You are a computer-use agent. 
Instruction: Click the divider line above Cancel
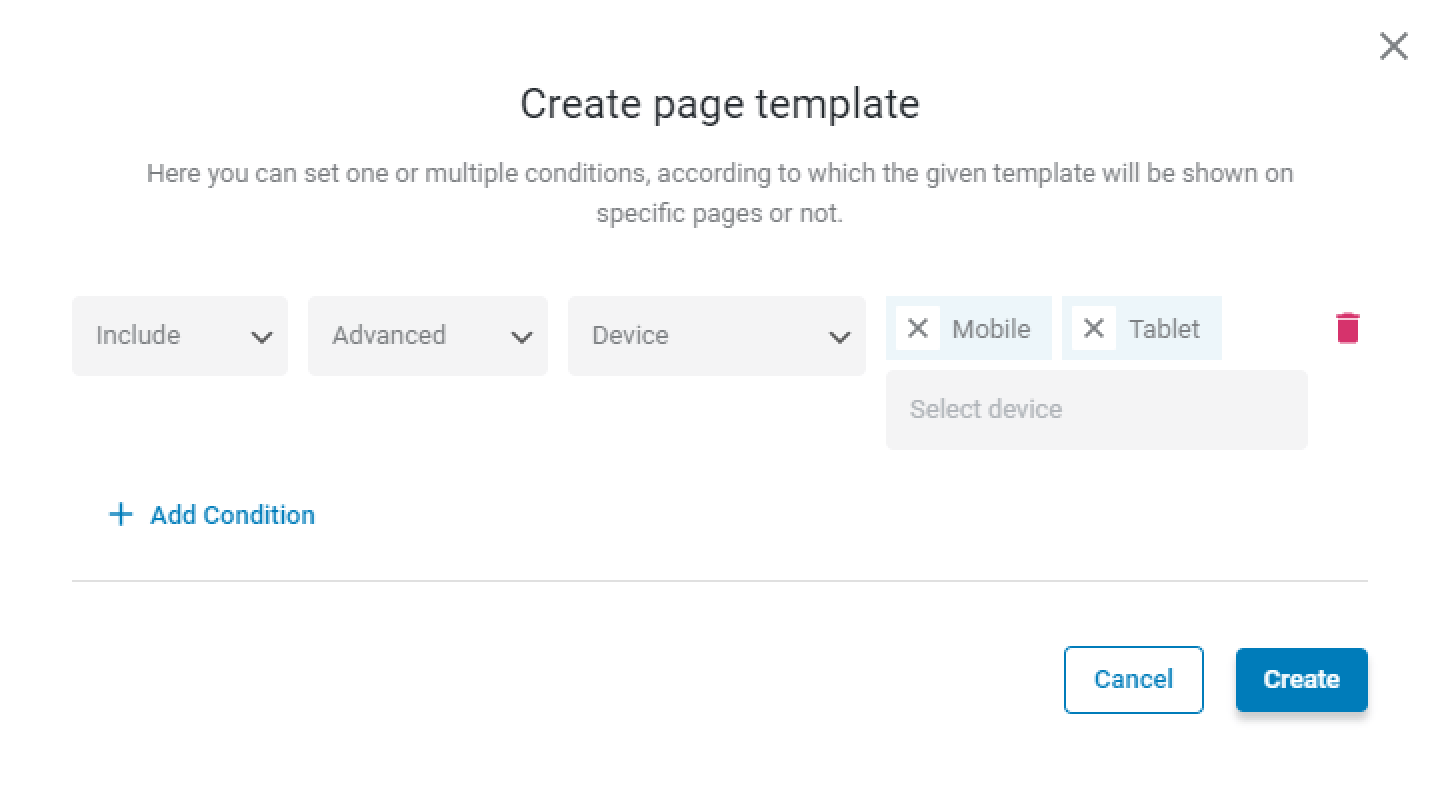click(x=720, y=581)
